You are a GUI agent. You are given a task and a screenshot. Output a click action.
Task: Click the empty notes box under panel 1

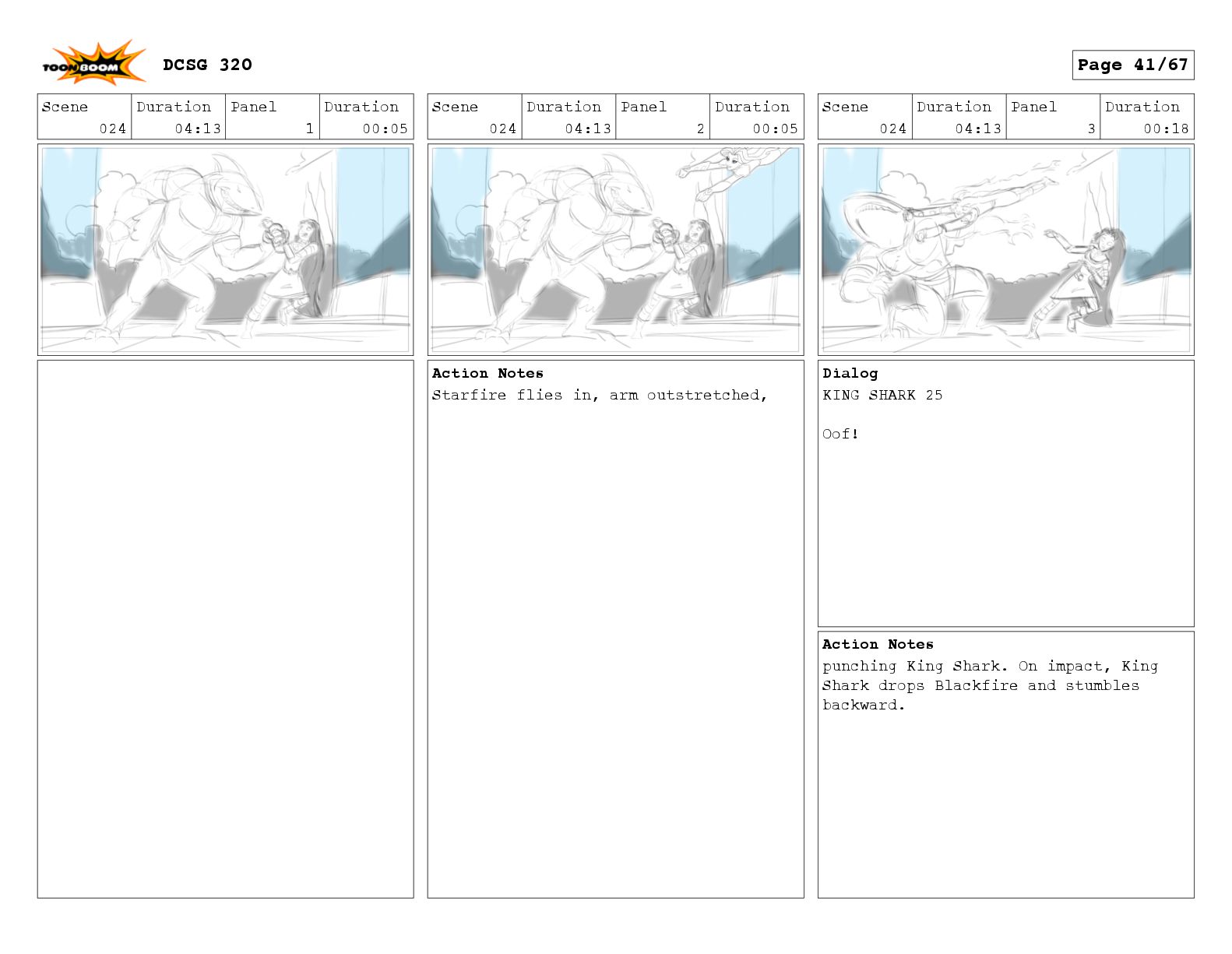click(x=225, y=628)
